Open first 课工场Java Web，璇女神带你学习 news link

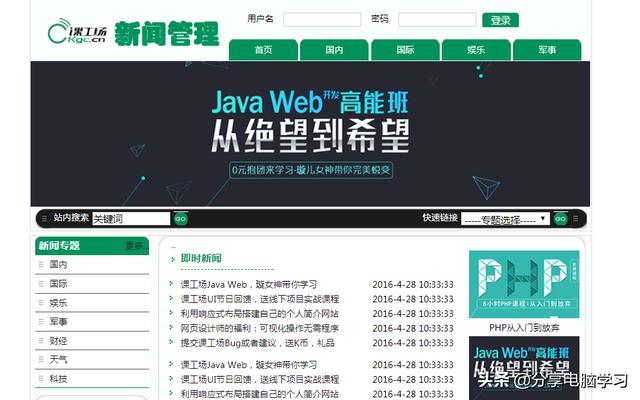click(x=249, y=284)
